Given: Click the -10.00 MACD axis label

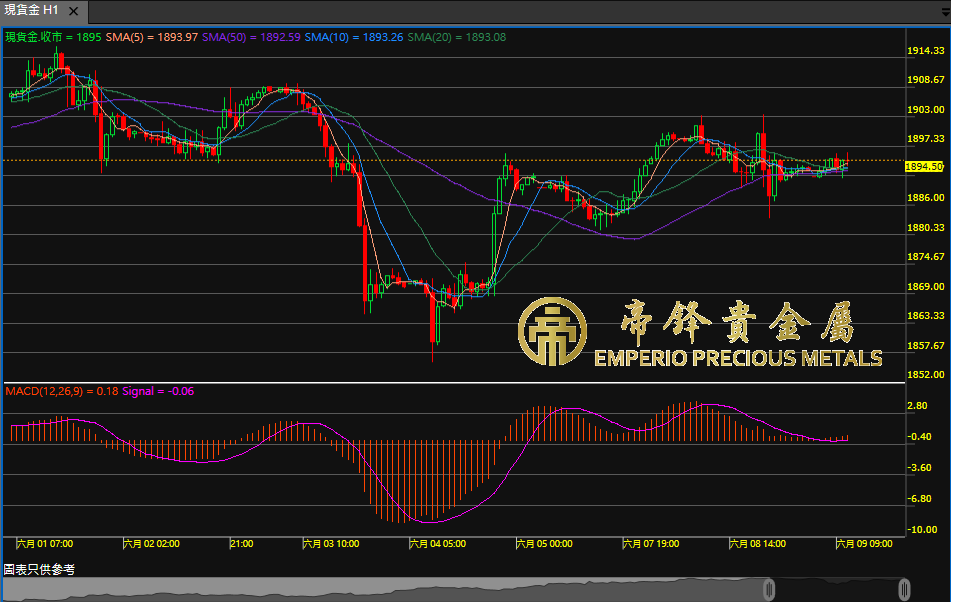Looking at the screenshot, I should tap(922, 529).
